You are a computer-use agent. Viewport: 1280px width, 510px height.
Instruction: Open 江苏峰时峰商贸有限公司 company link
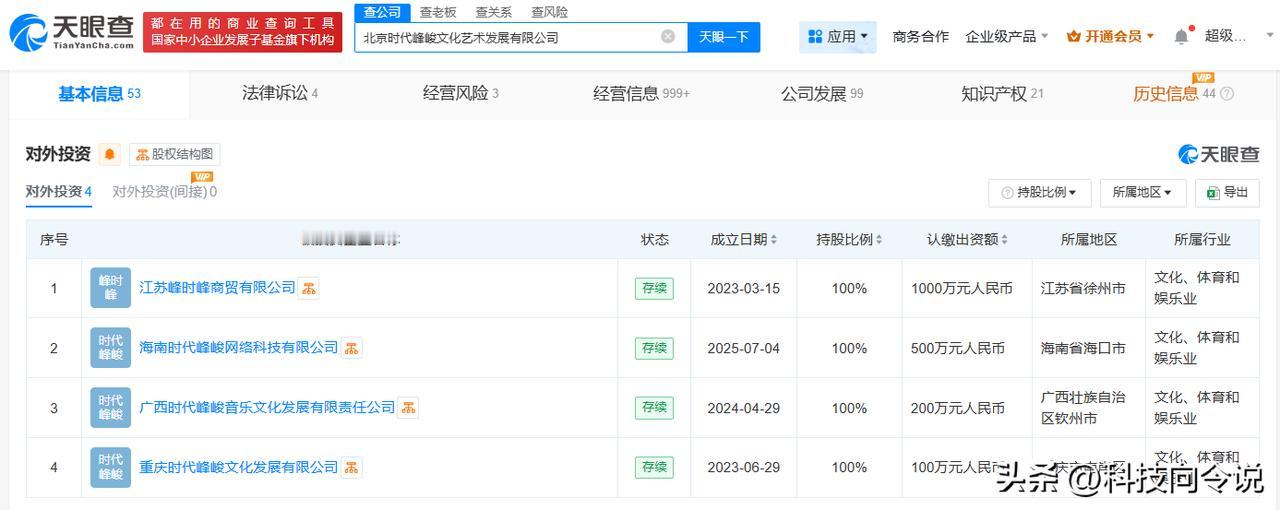pos(217,288)
